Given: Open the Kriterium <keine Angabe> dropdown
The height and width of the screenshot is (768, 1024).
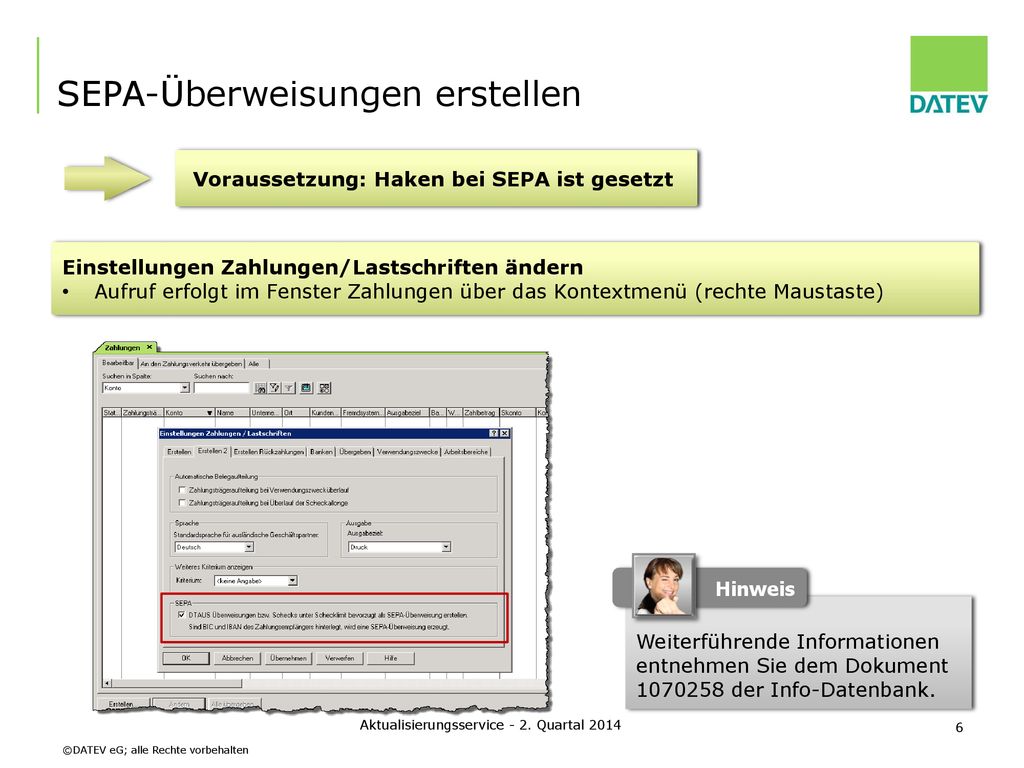Looking at the screenshot, I should click(293, 581).
